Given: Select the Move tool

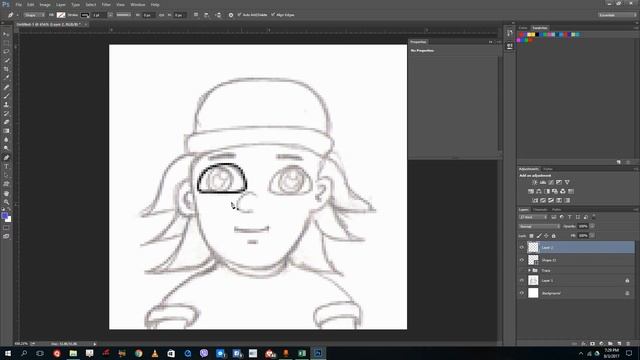Looking at the screenshot, I should 6,34.
